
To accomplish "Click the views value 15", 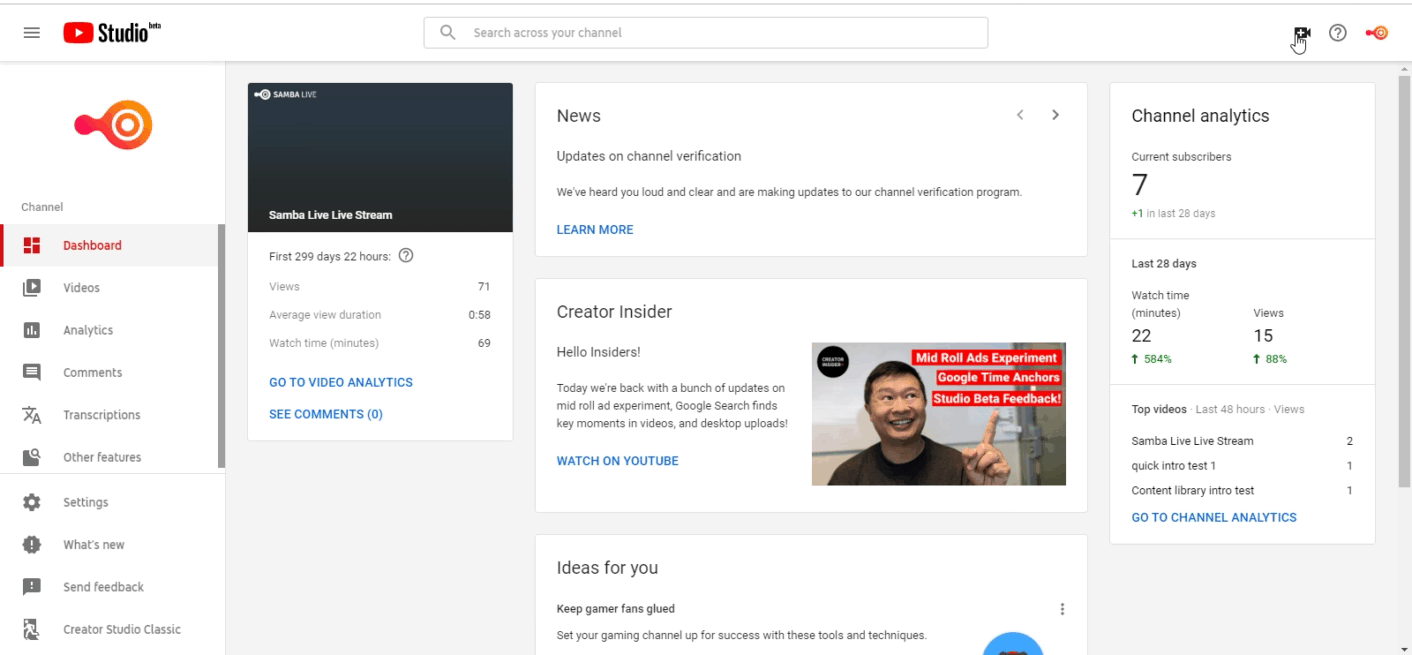I will pyautogui.click(x=1263, y=336).
